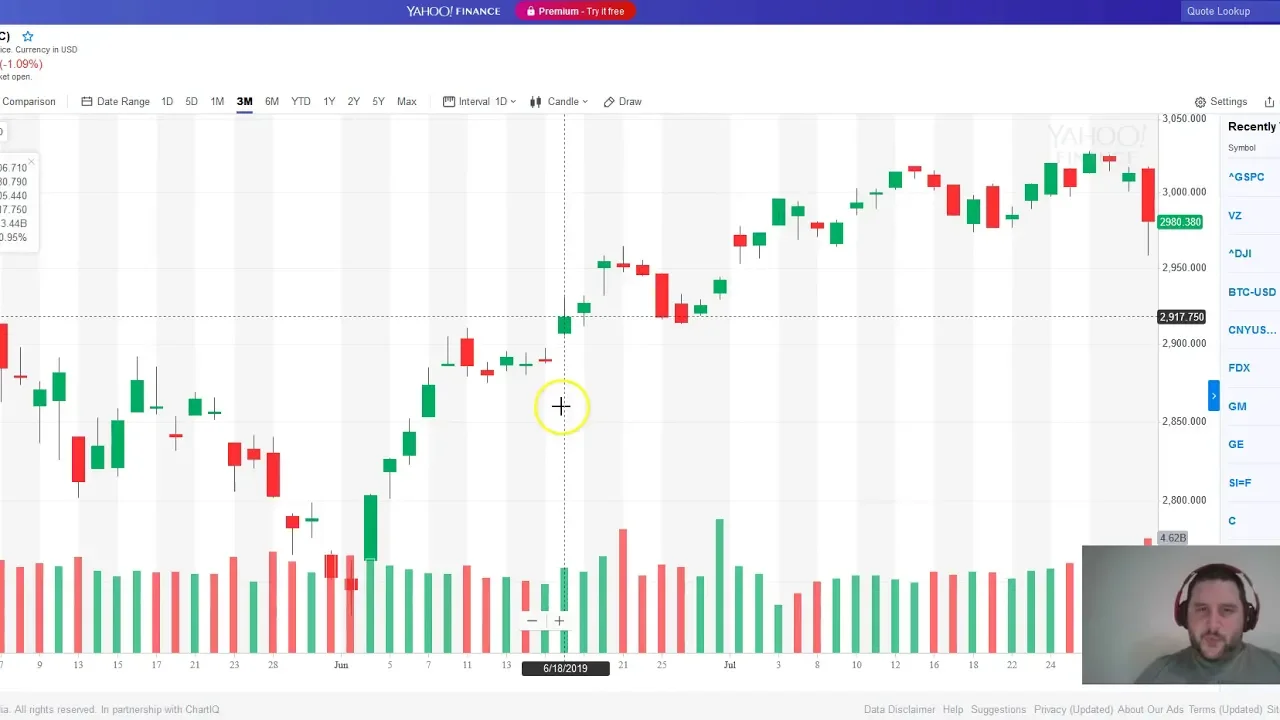The image size is (1280, 720).
Task: Click the Quote Lookup search field
Action: point(1218,11)
